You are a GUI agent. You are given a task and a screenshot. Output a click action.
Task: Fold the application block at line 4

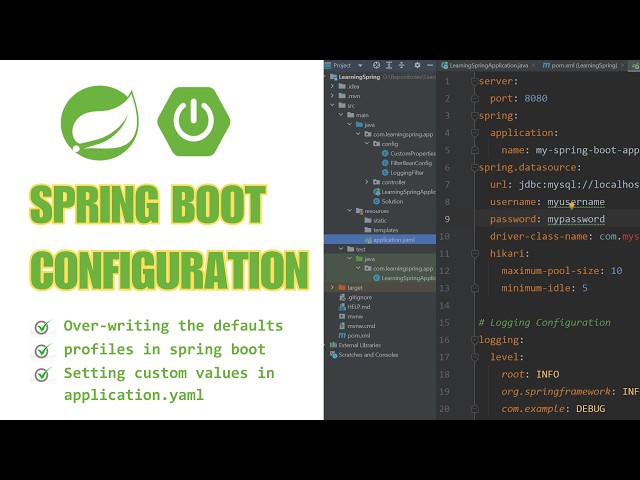(x=475, y=133)
